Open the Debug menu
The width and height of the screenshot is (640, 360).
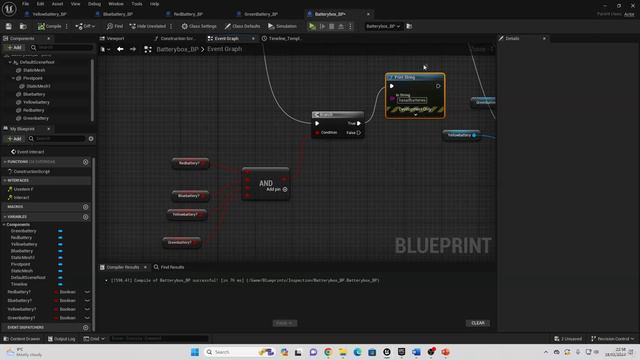pos(94,4)
